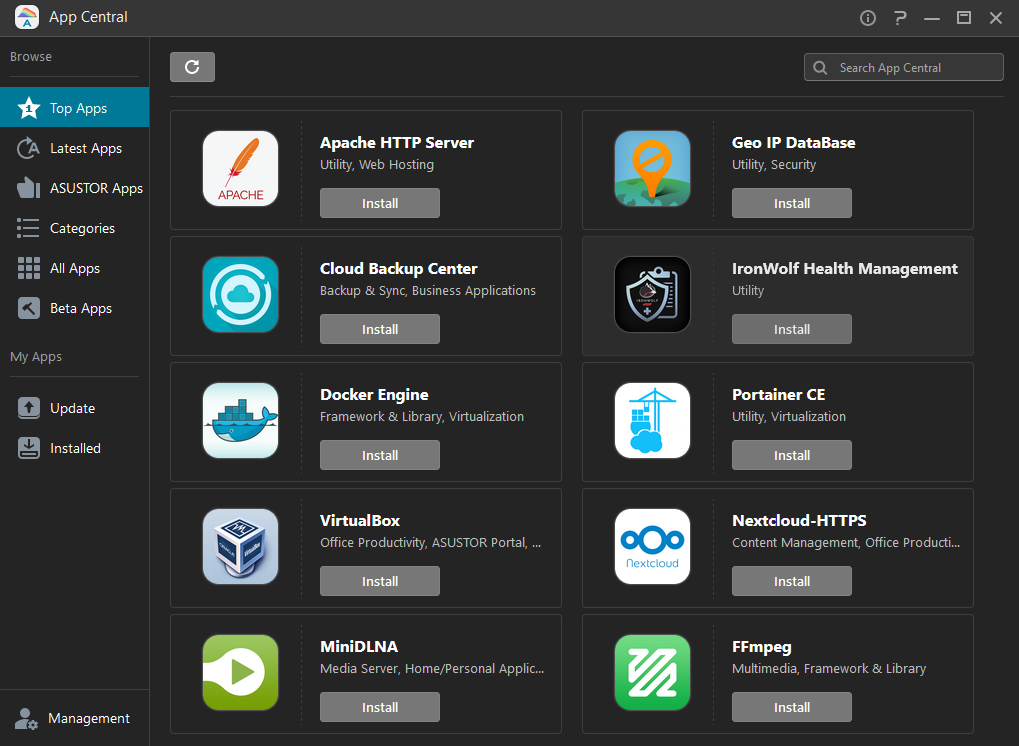Open the help question mark icon
Image resolution: width=1019 pixels, height=746 pixels.
pos(900,18)
